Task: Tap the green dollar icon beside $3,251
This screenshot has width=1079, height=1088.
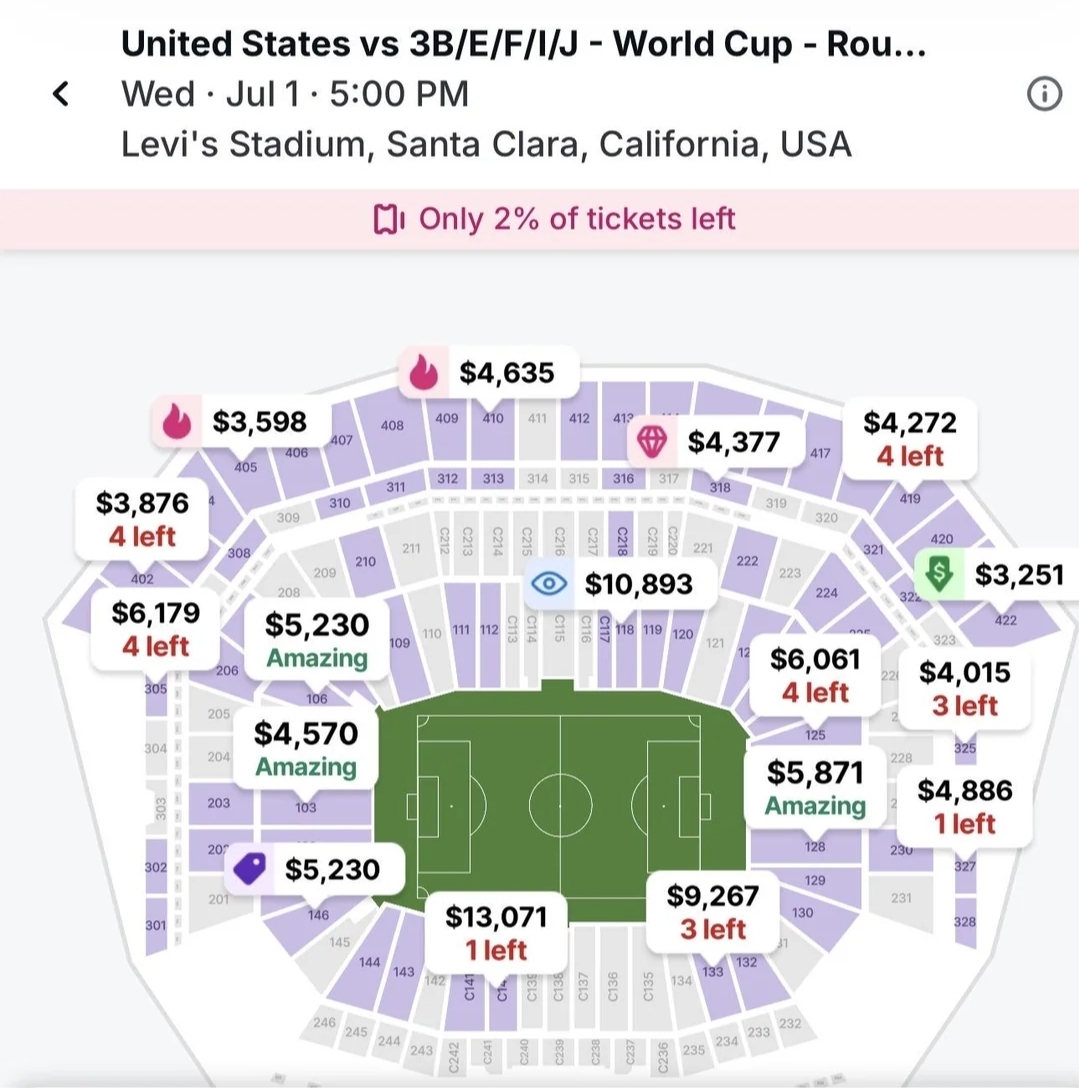Action: coord(939,574)
